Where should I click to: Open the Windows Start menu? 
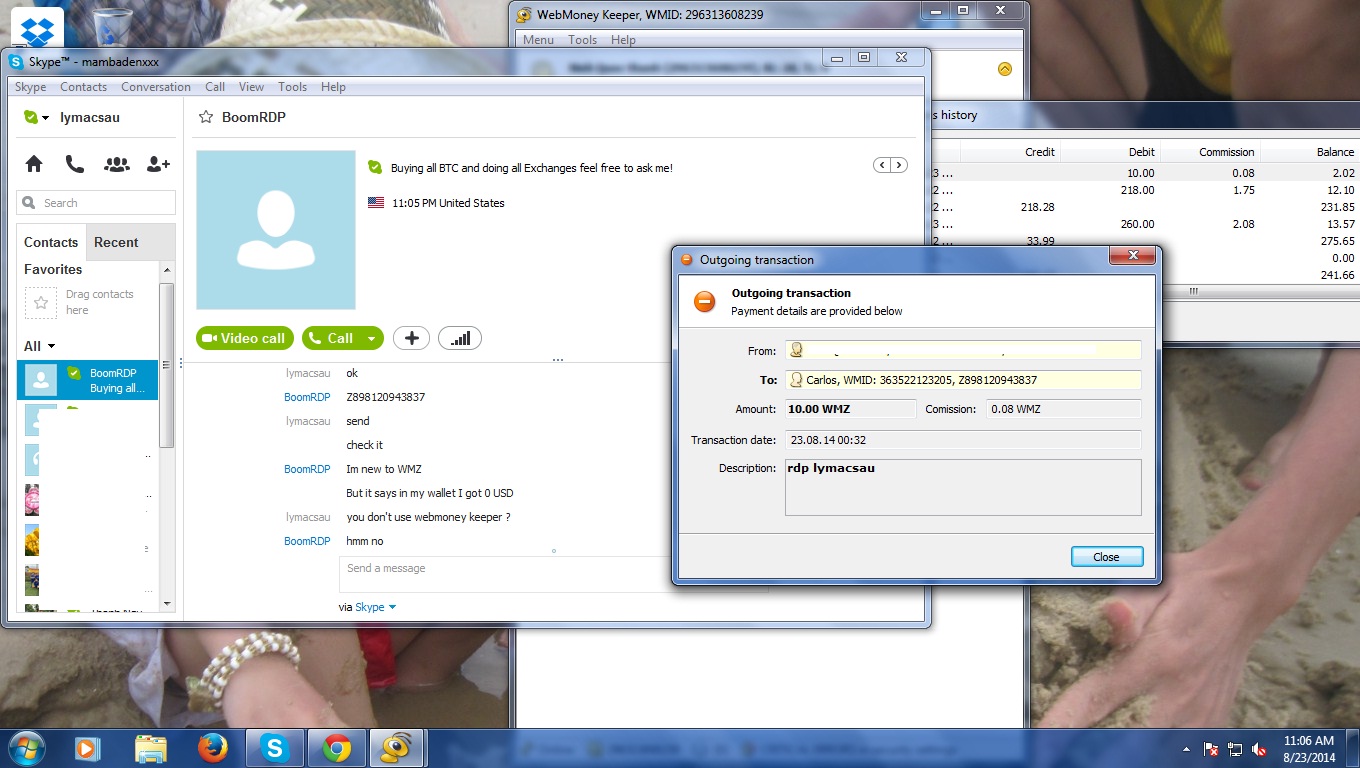[x=25, y=748]
